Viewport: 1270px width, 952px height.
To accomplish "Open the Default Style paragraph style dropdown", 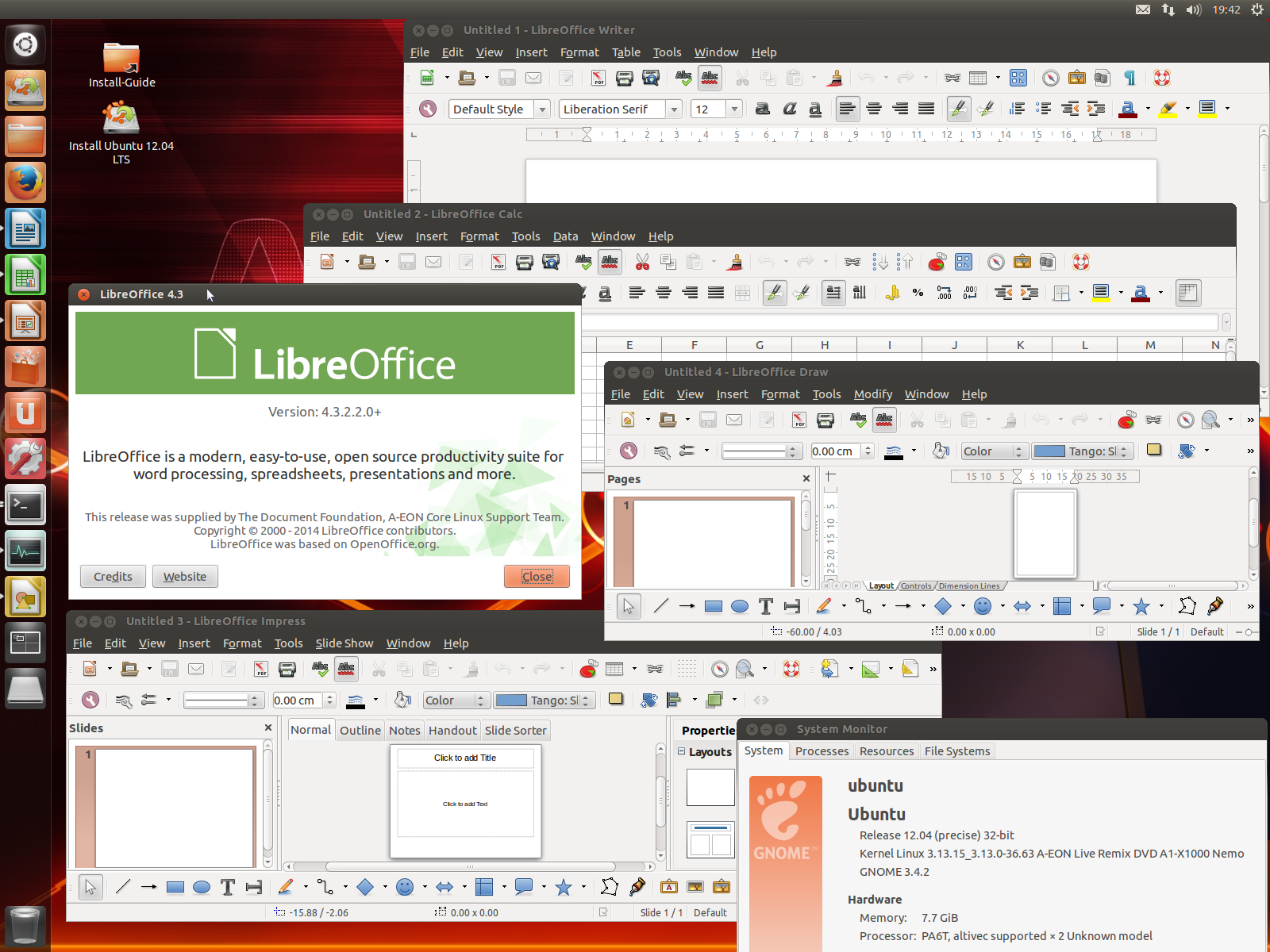I will pos(543,109).
